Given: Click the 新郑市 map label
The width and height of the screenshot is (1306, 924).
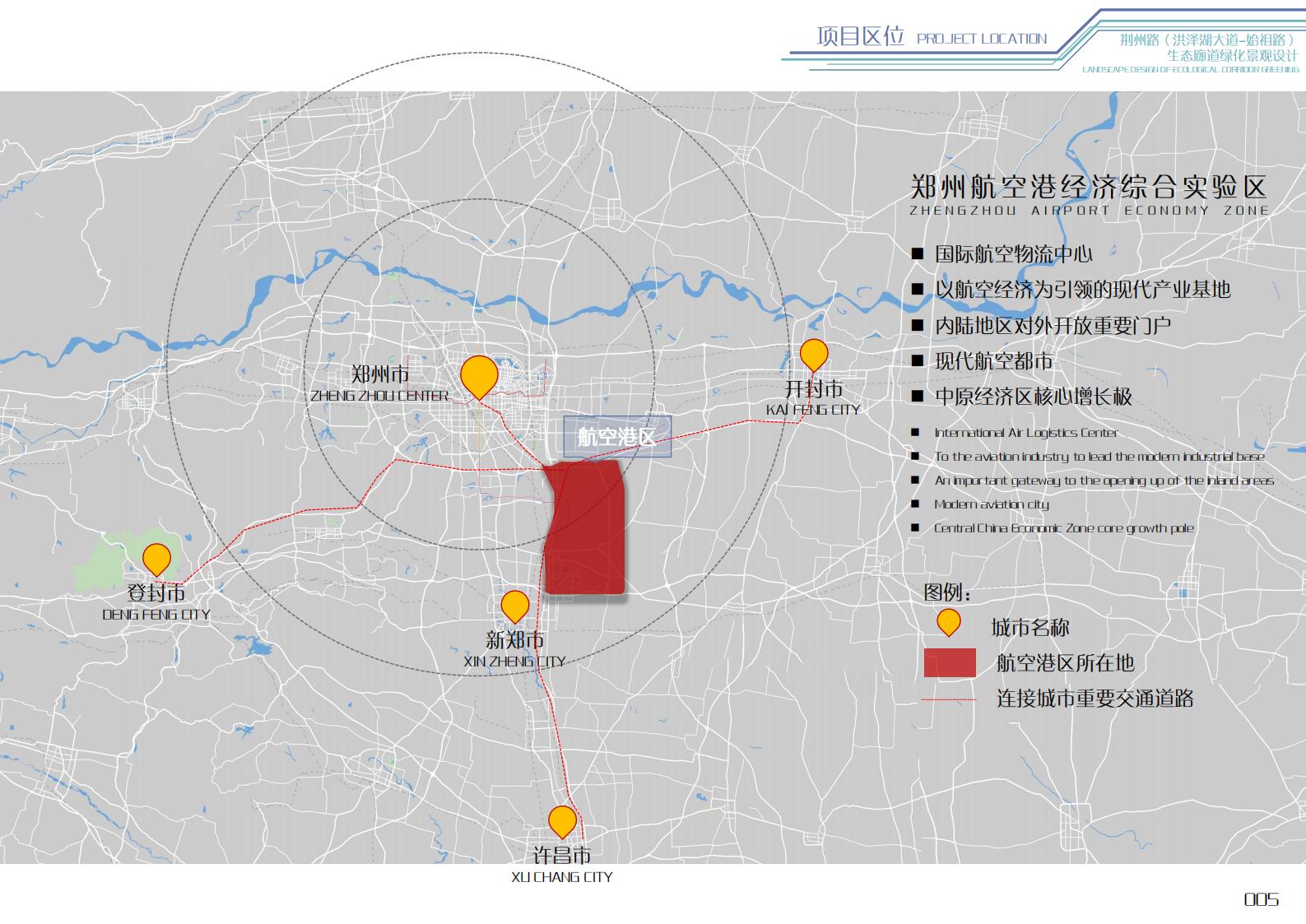Looking at the screenshot, I should tap(515, 640).
